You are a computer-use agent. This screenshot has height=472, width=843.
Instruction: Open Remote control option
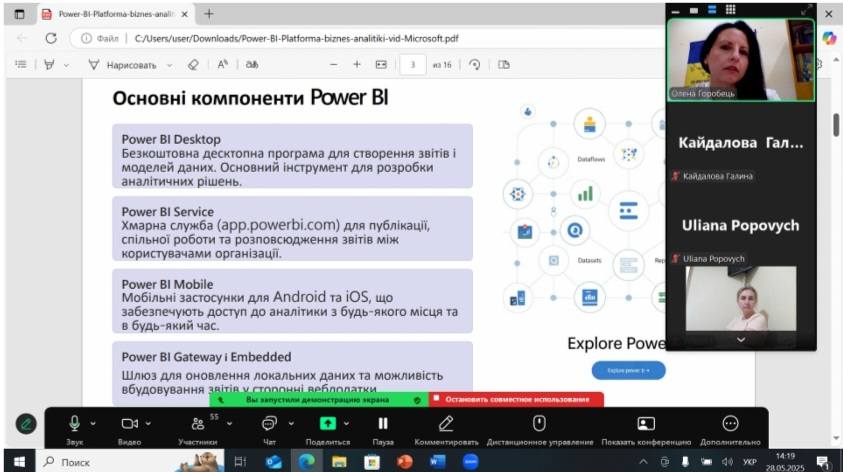[539, 423]
